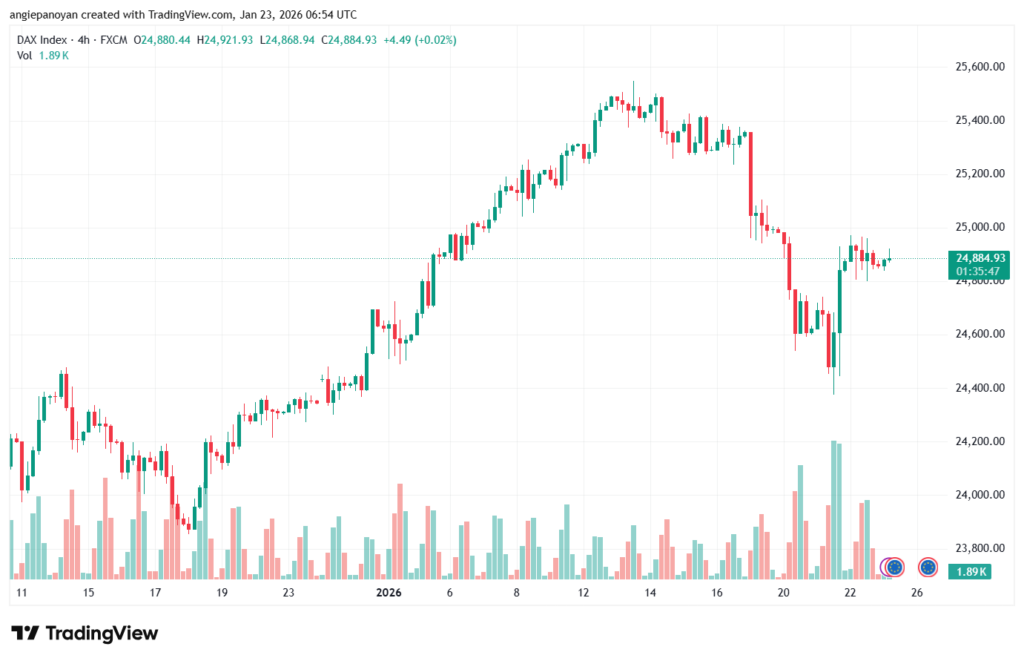The height and width of the screenshot is (661, 1024).
Task: Click the green 1.89K volume label
Action: tap(968, 571)
